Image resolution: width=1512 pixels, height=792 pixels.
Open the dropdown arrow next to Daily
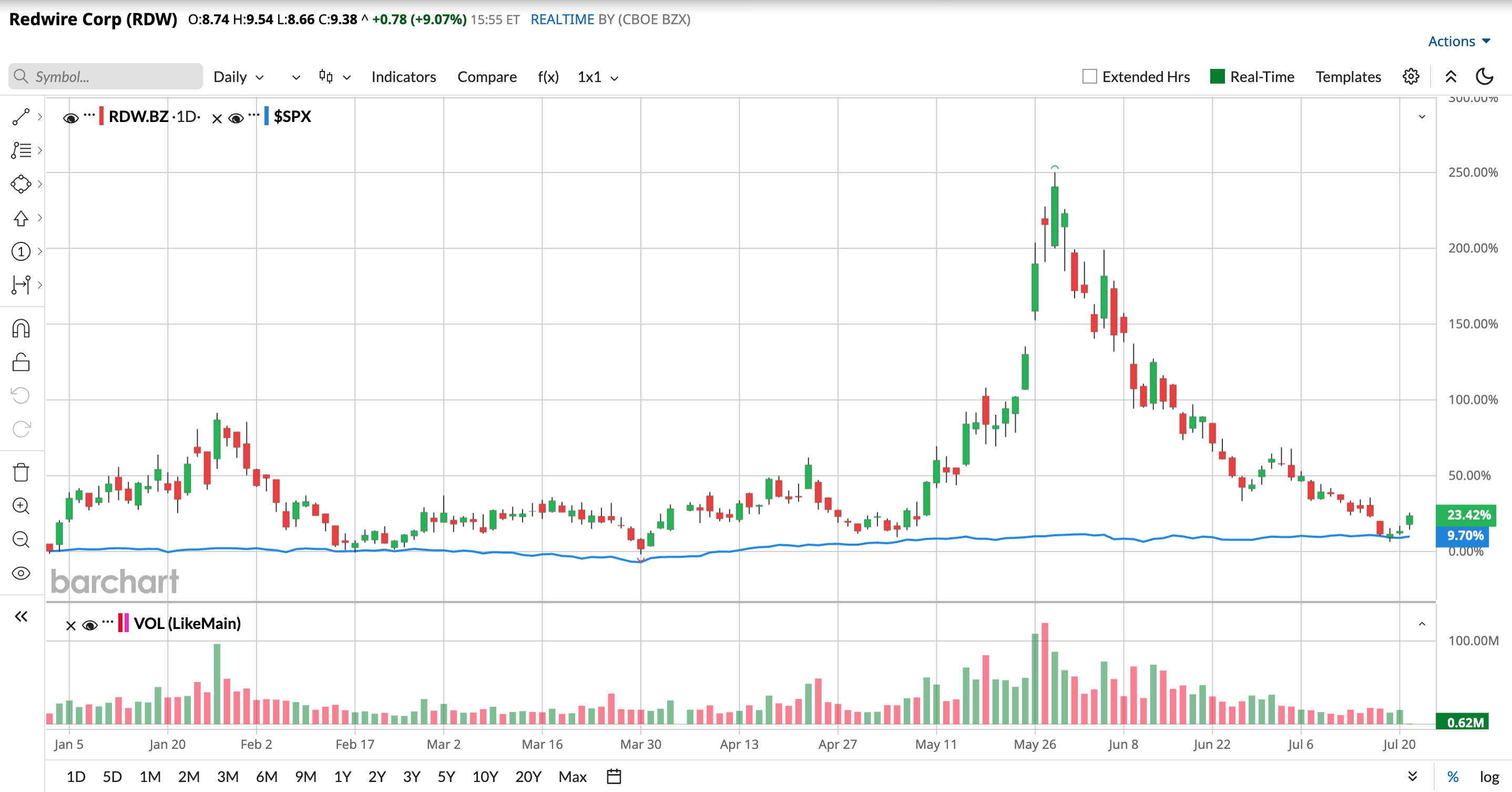click(296, 77)
